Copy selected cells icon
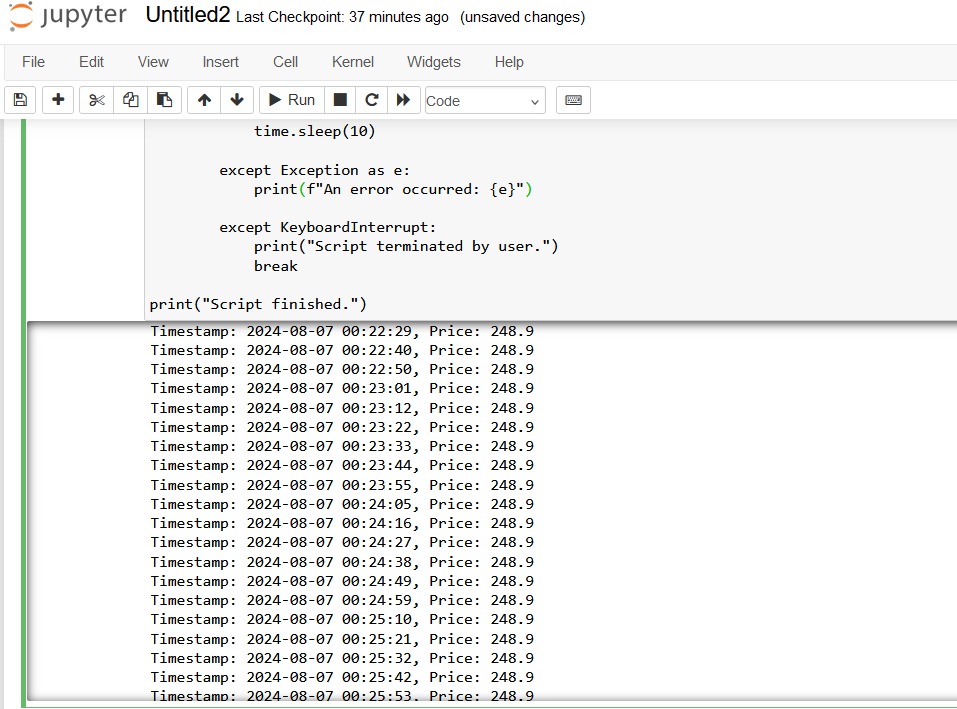 click(130, 100)
